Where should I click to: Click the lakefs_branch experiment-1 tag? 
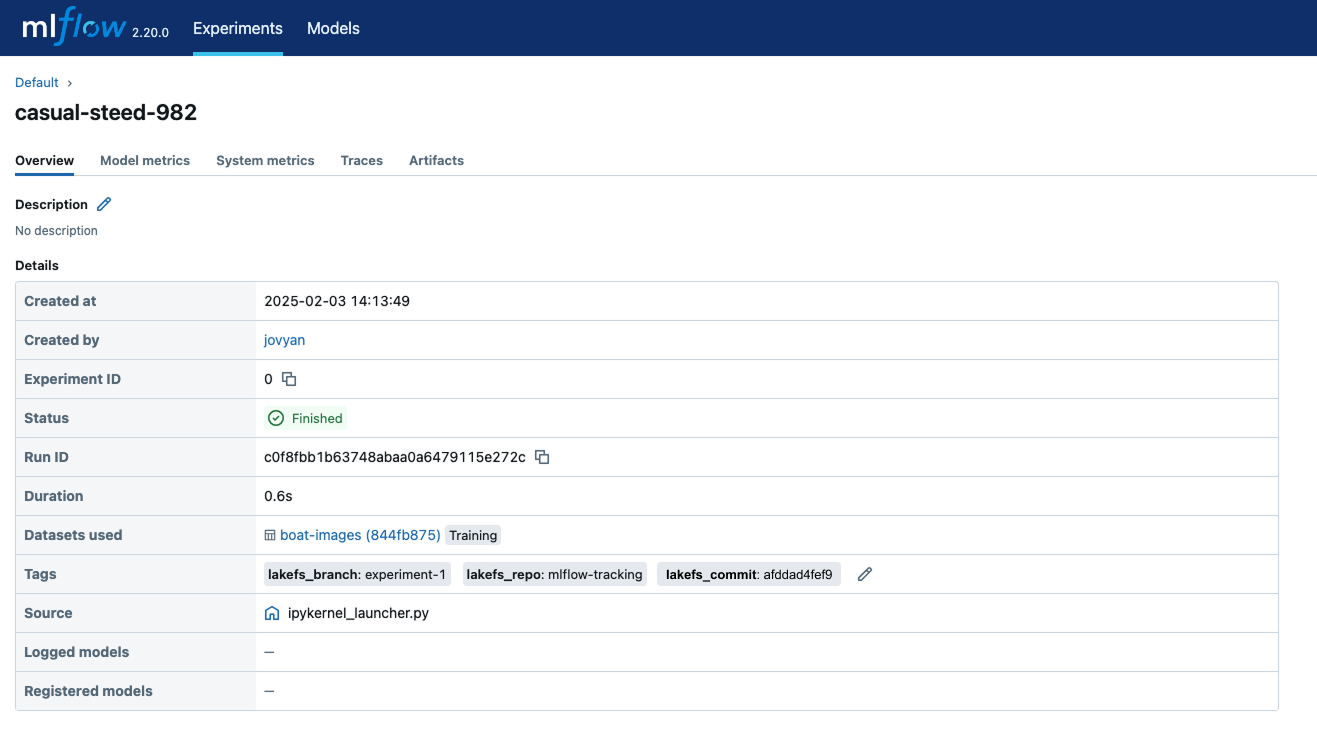(357, 574)
